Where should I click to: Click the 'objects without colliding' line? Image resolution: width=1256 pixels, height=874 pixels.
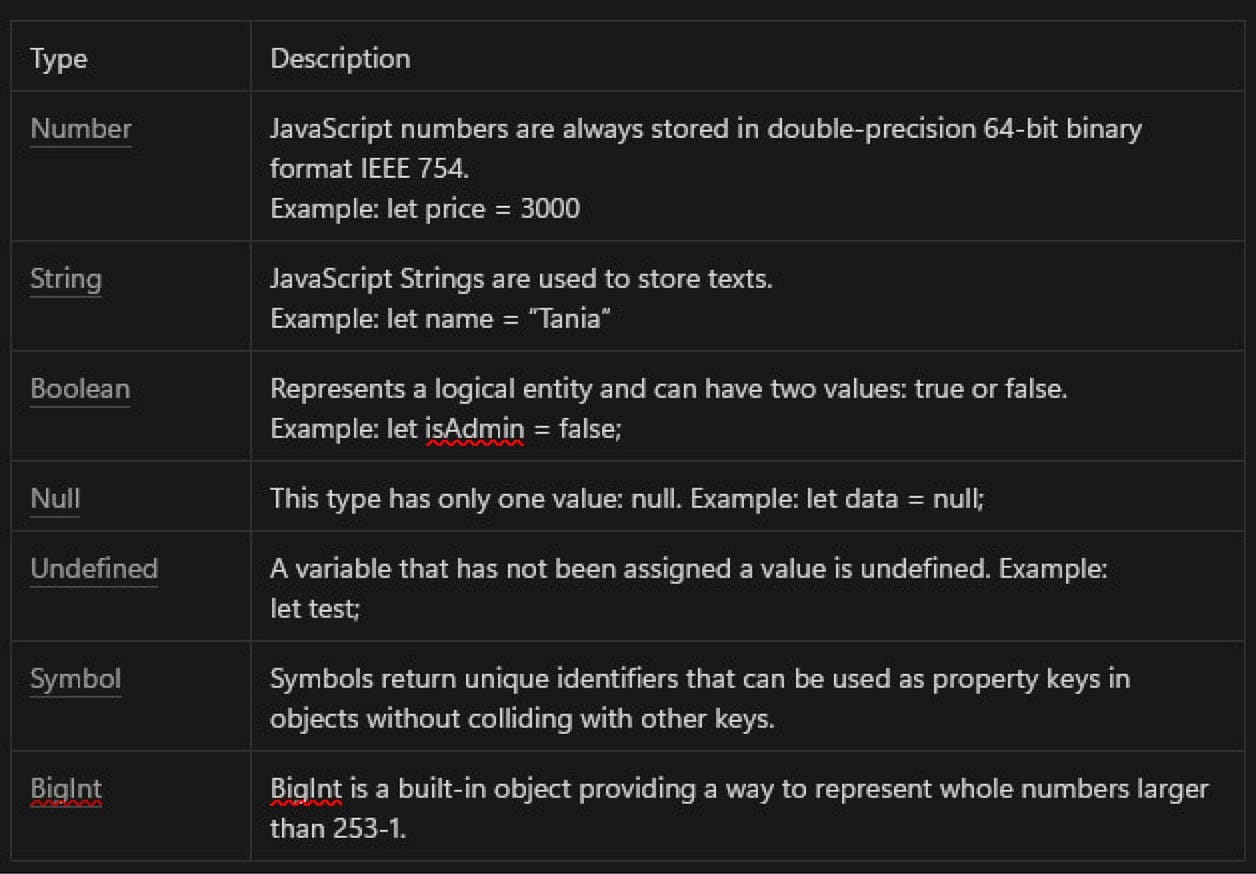pyautogui.click(x=522, y=719)
